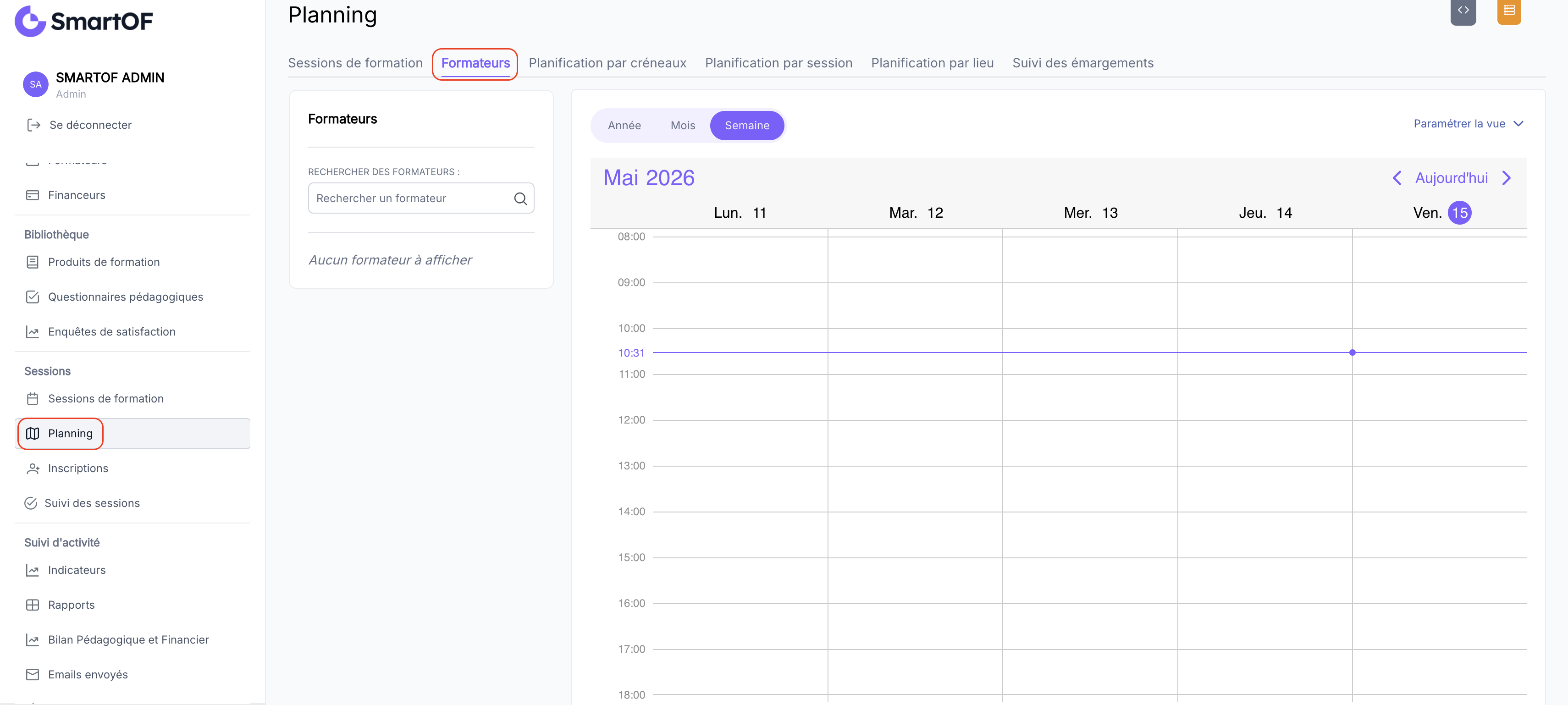Go to previous week arrow
Viewport: 1568px width, 705px height.
tap(1397, 178)
